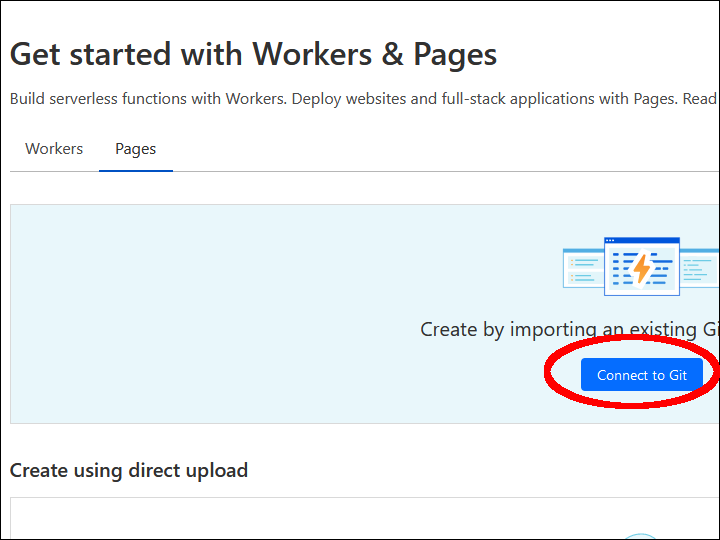This screenshot has width=720, height=540.
Task: Click the 'Build serverless functions with Workers' description
Action: tap(363, 99)
